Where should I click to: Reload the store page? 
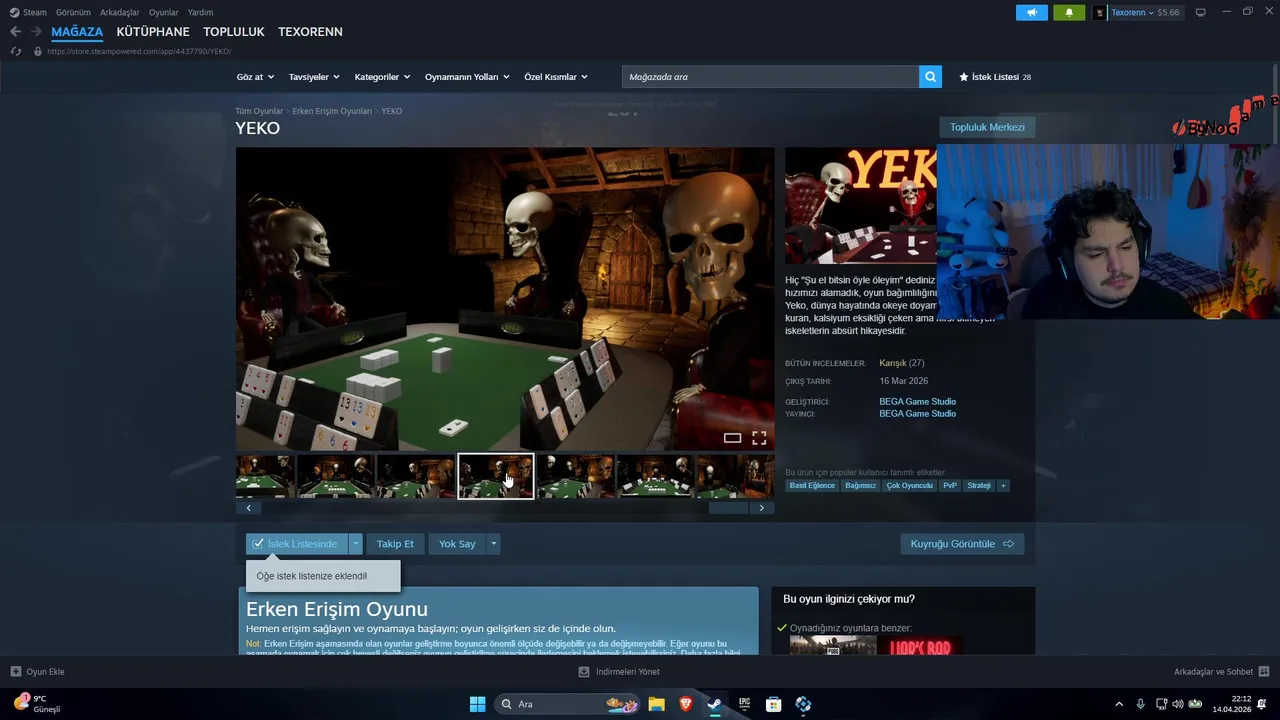tap(15, 51)
